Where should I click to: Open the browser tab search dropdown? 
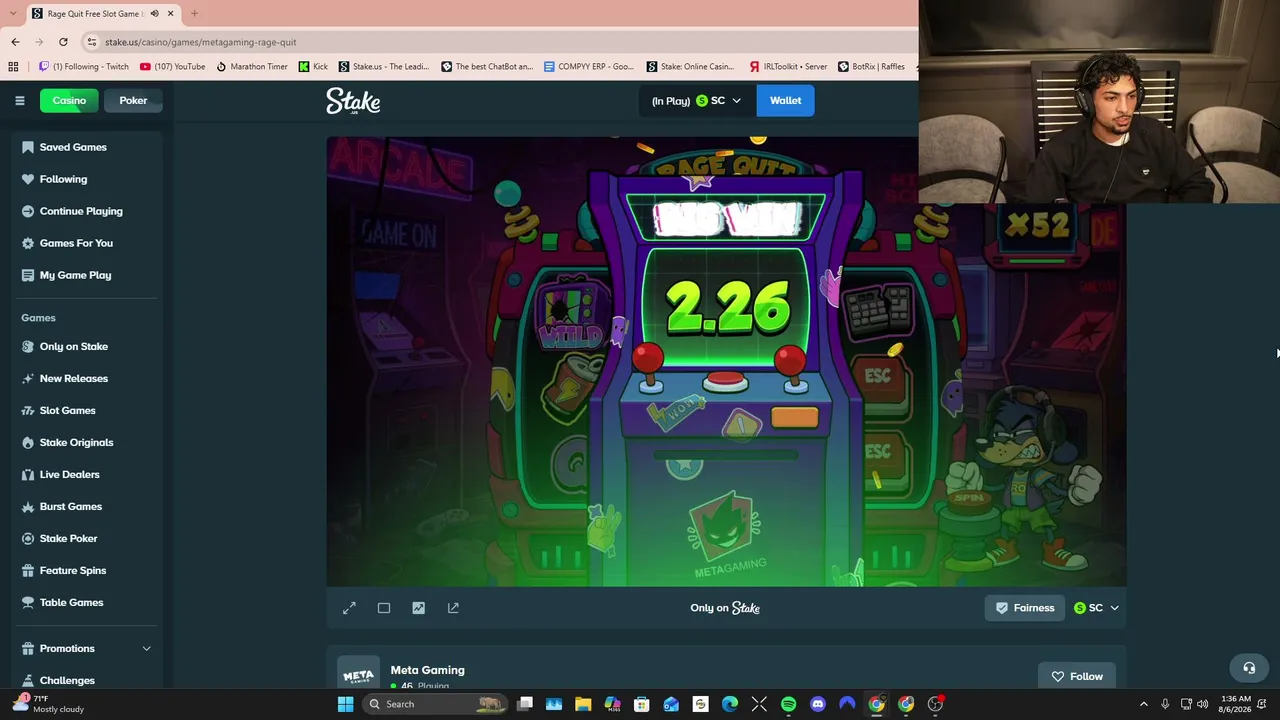pyautogui.click(x=13, y=14)
